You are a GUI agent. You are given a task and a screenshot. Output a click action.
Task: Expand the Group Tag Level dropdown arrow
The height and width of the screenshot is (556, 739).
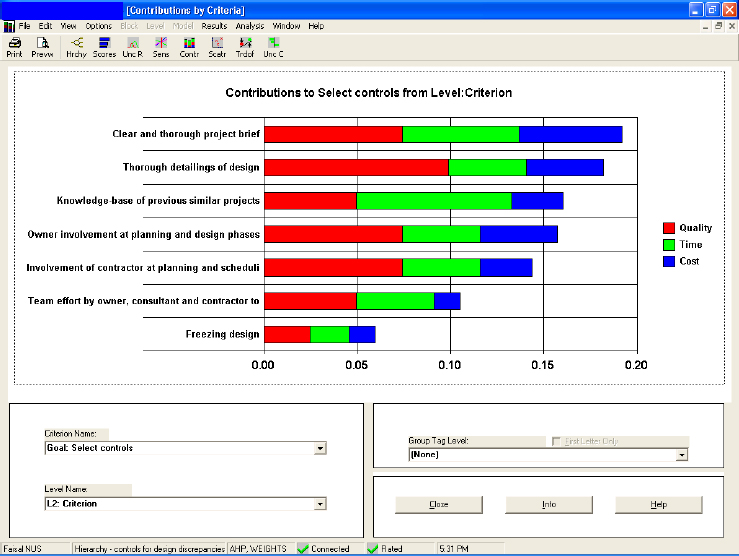[x=682, y=455]
